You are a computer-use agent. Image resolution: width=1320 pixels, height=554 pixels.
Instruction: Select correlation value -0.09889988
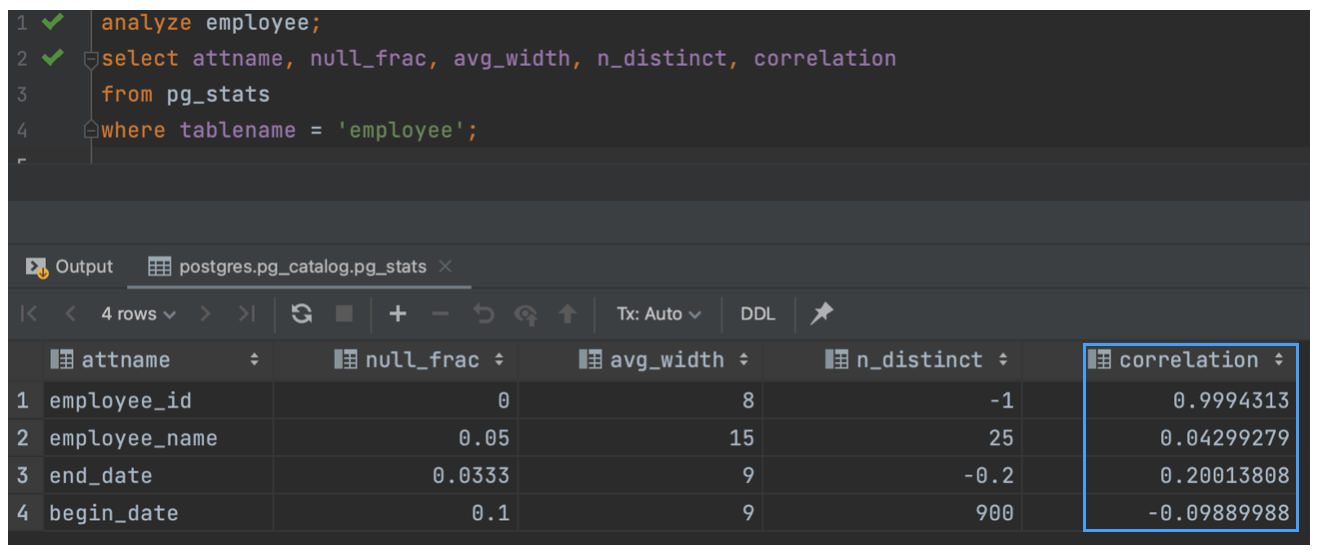[x=1218, y=513]
